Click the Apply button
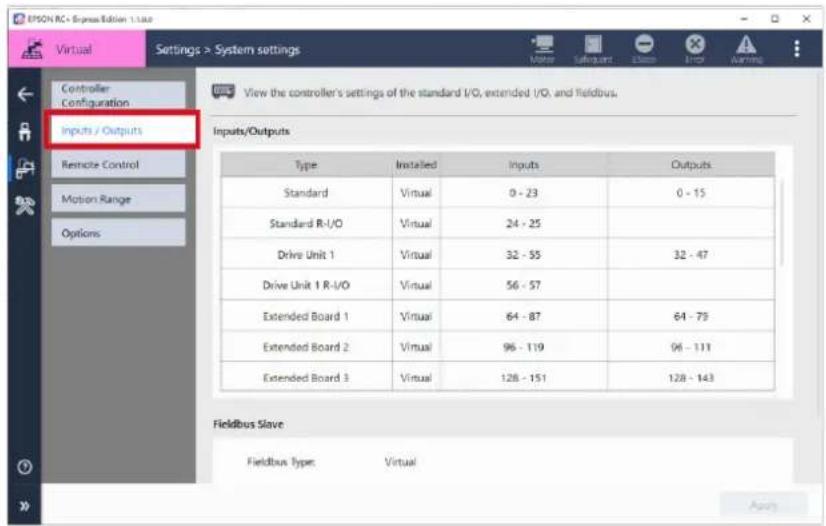The image size is (826, 526). point(763,505)
